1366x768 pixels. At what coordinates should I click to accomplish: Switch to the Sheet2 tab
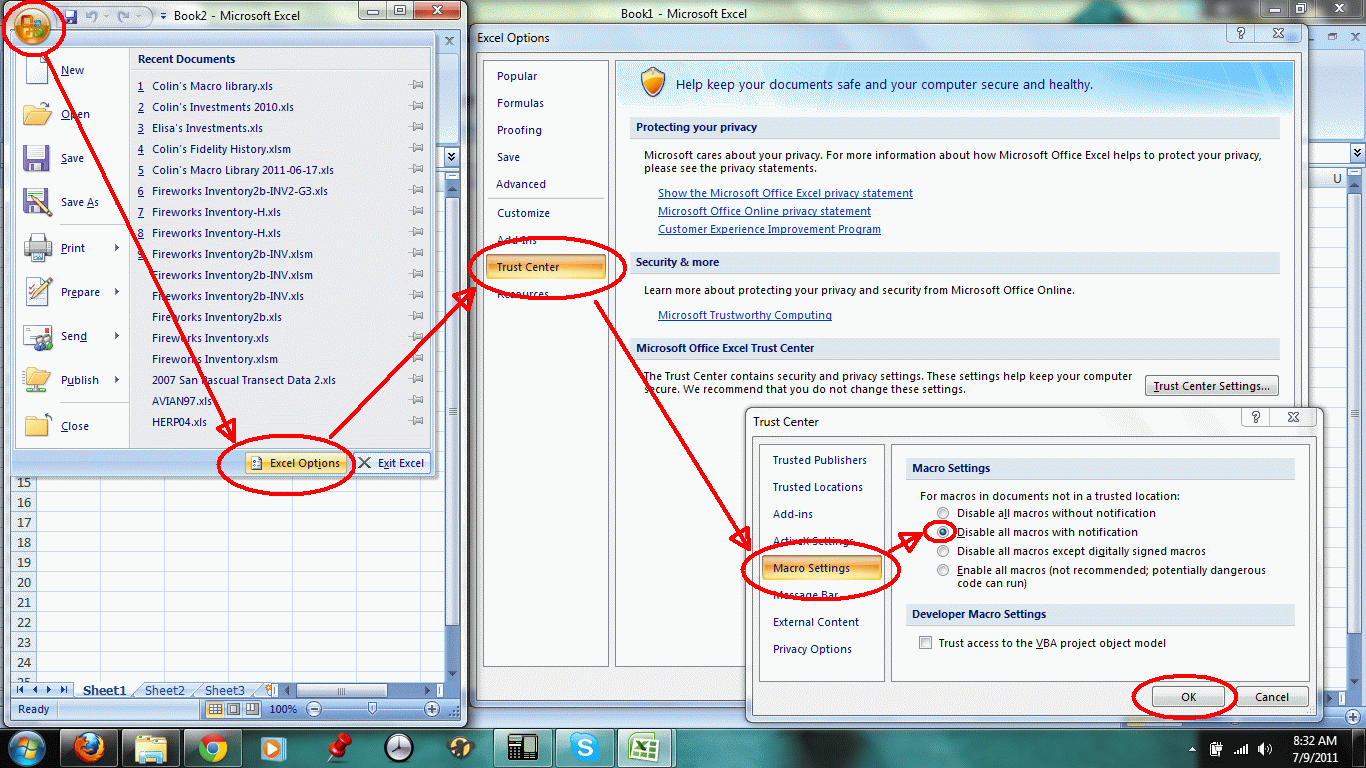(x=164, y=689)
